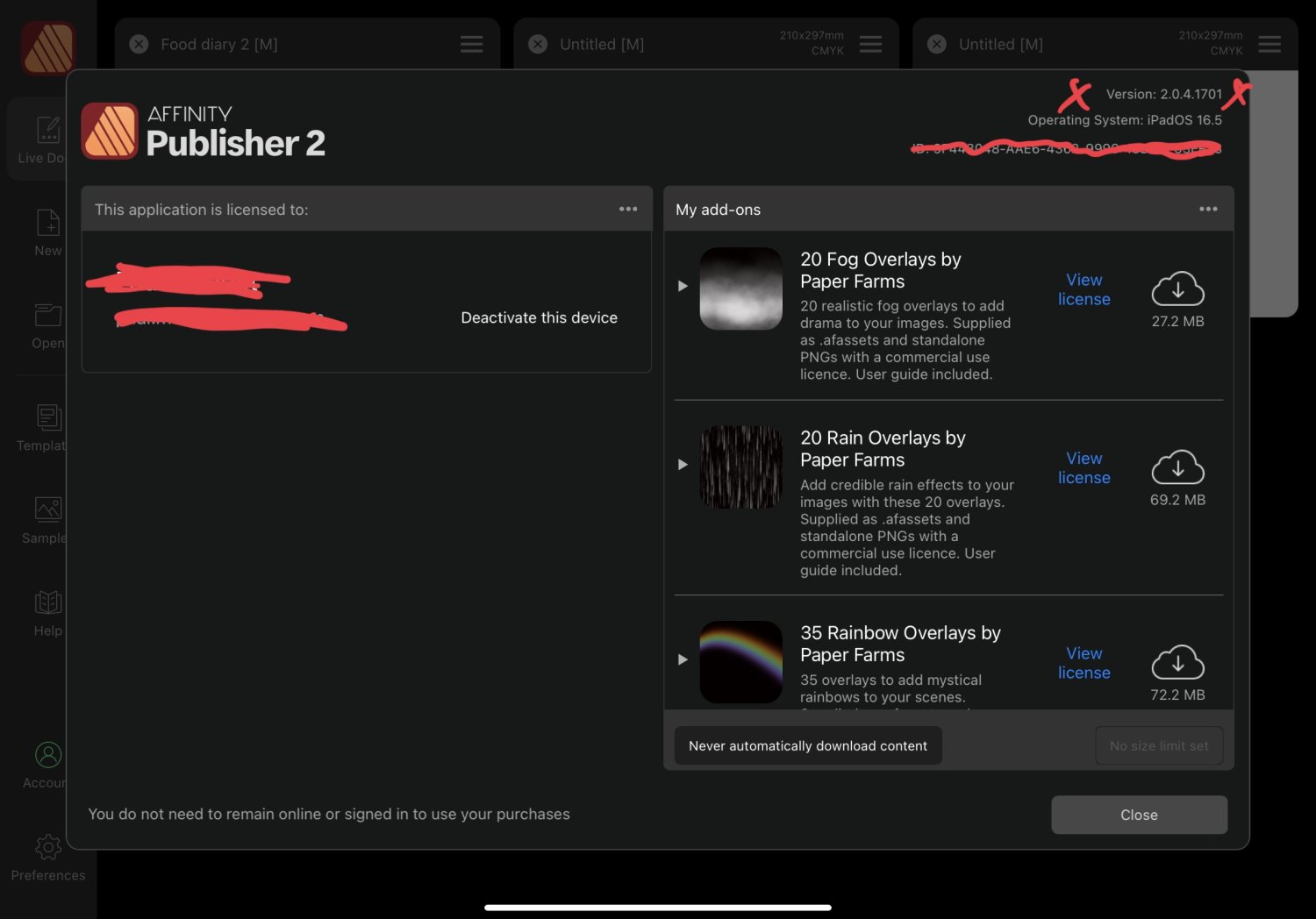1316x919 pixels.
Task: Click the "You do not need to remain online" note
Action: pyautogui.click(x=329, y=814)
